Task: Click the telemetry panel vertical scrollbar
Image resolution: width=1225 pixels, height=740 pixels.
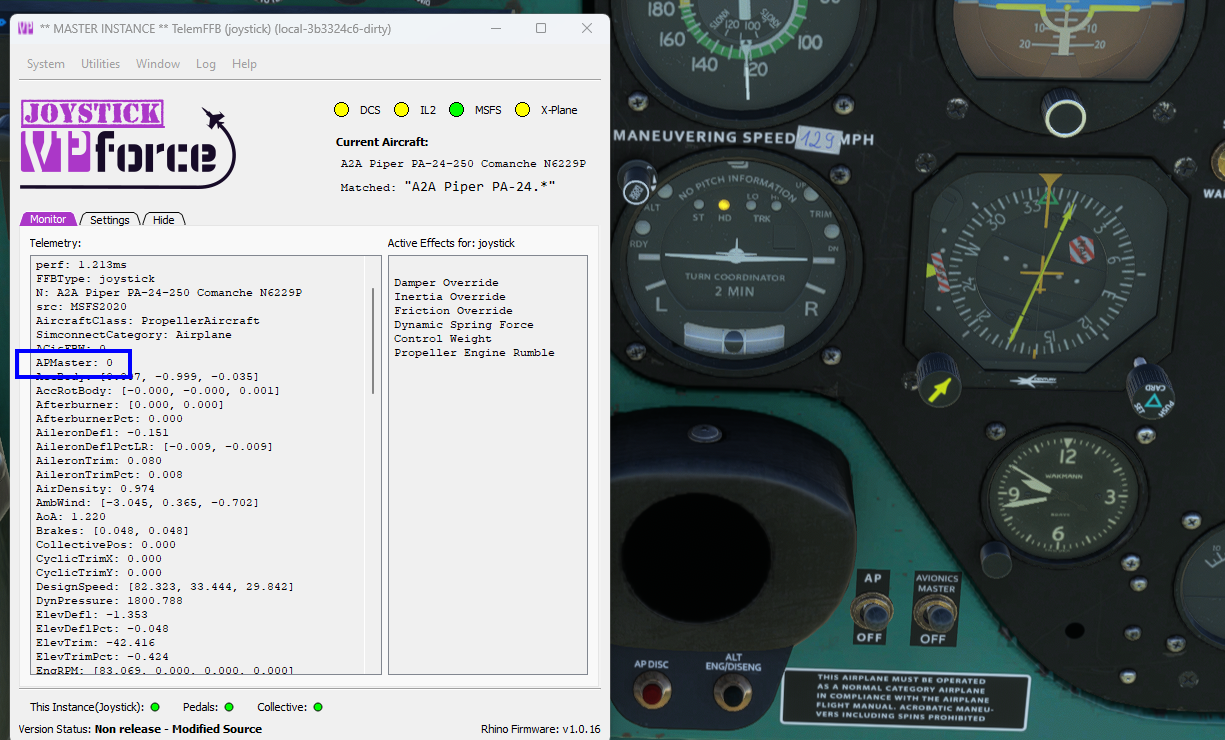Action: 375,340
